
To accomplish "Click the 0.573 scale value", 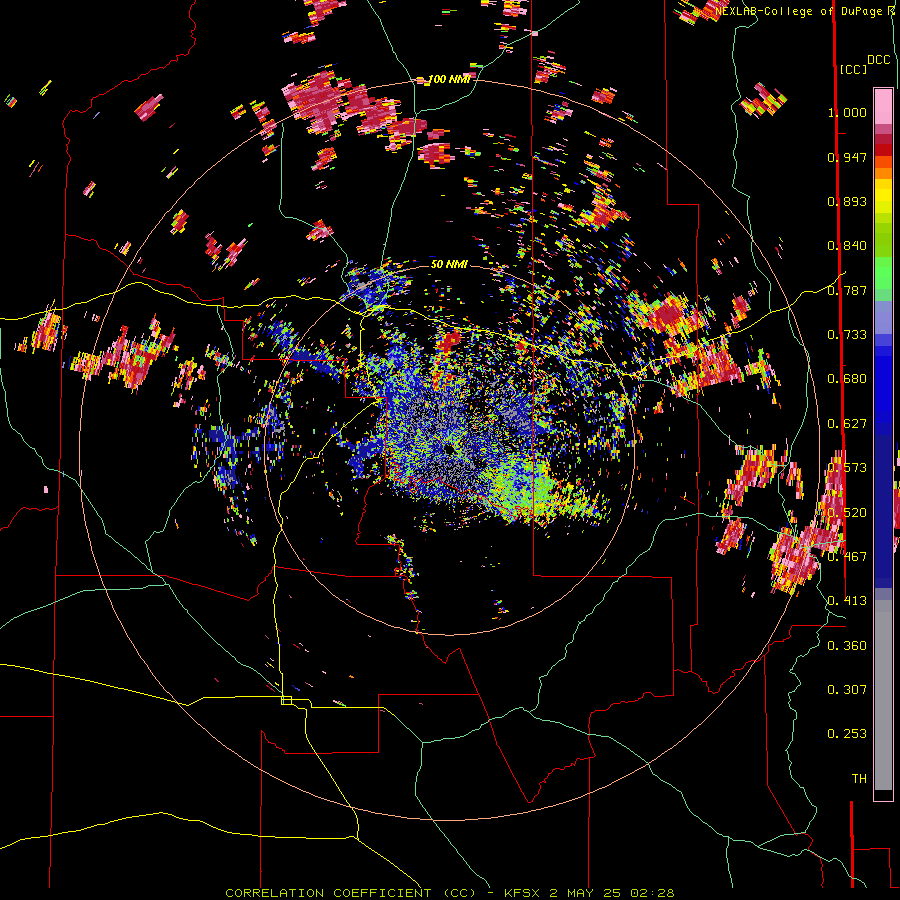I will [x=847, y=468].
